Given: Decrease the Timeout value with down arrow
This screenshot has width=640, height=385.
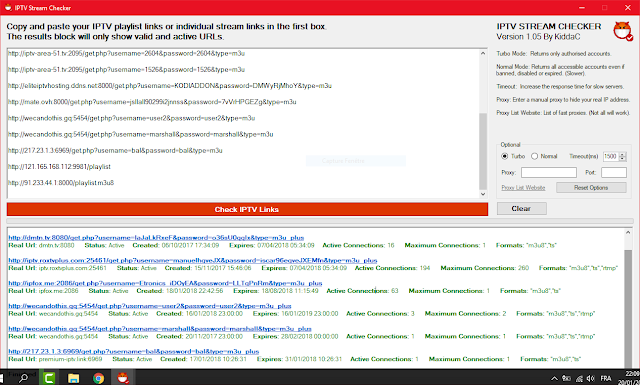Looking at the screenshot, I should pos(622,159).
